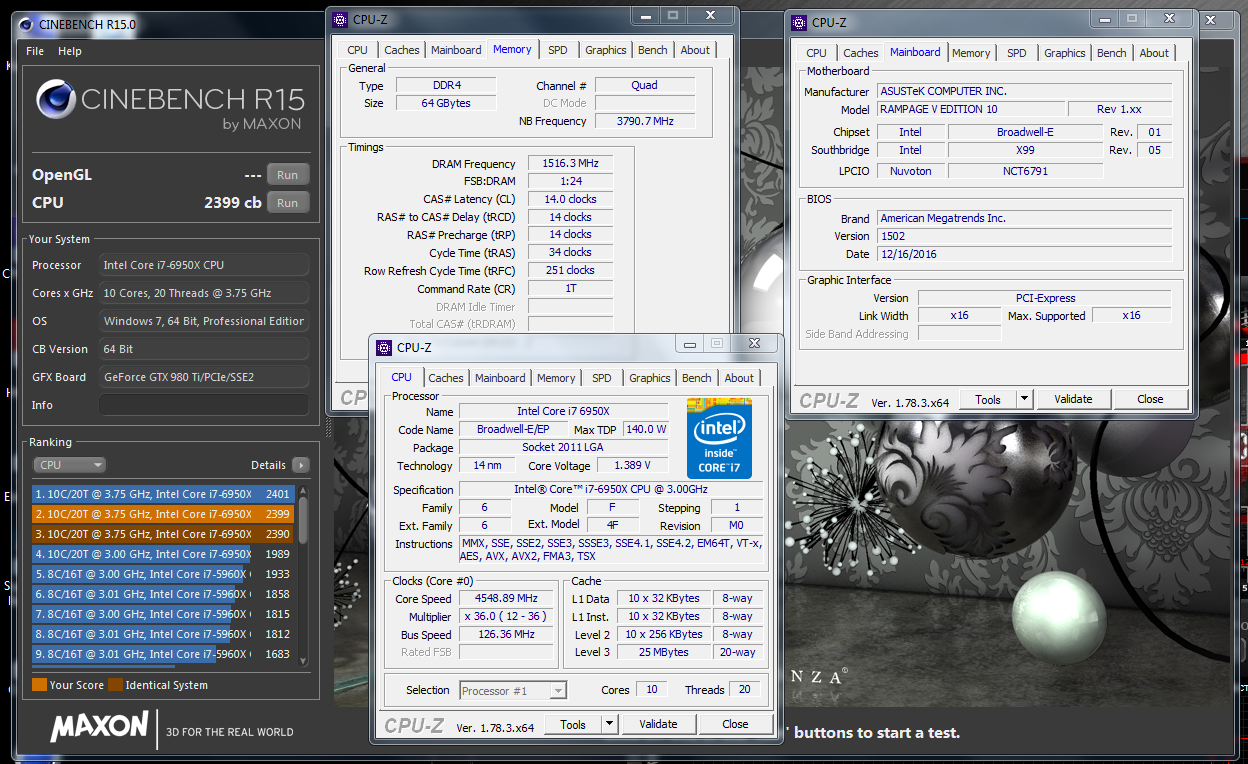Open About tab in front CPU-Z window

point(739,378)
